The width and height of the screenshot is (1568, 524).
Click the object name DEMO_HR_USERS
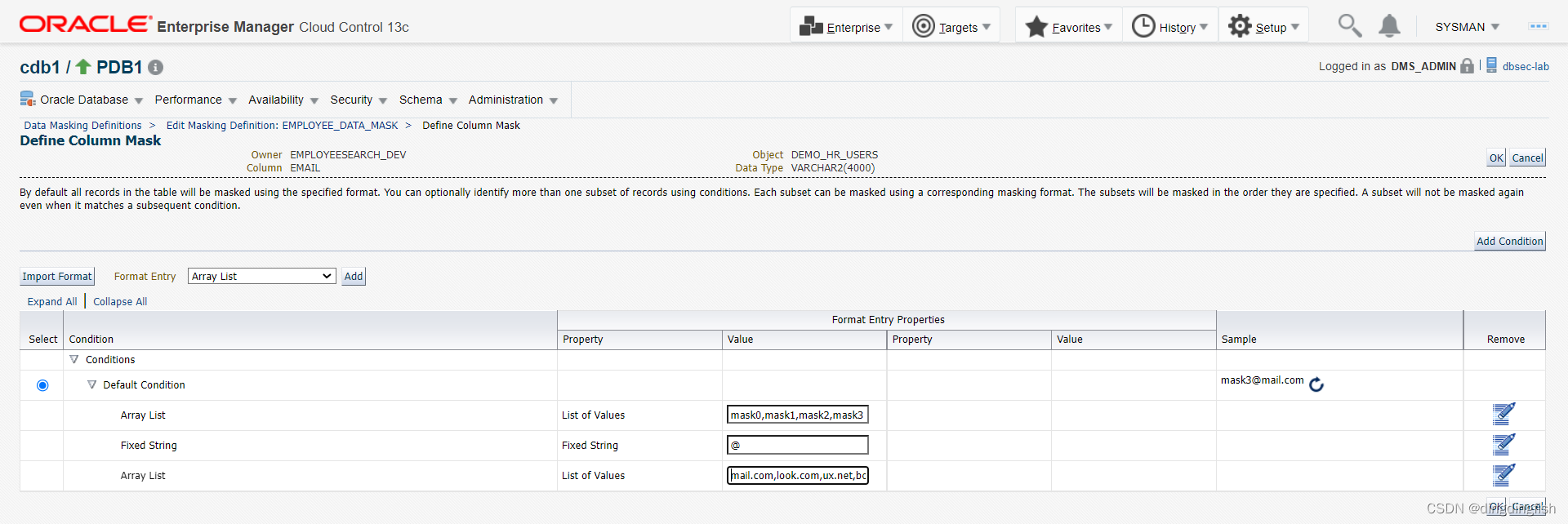click(835, 155)
